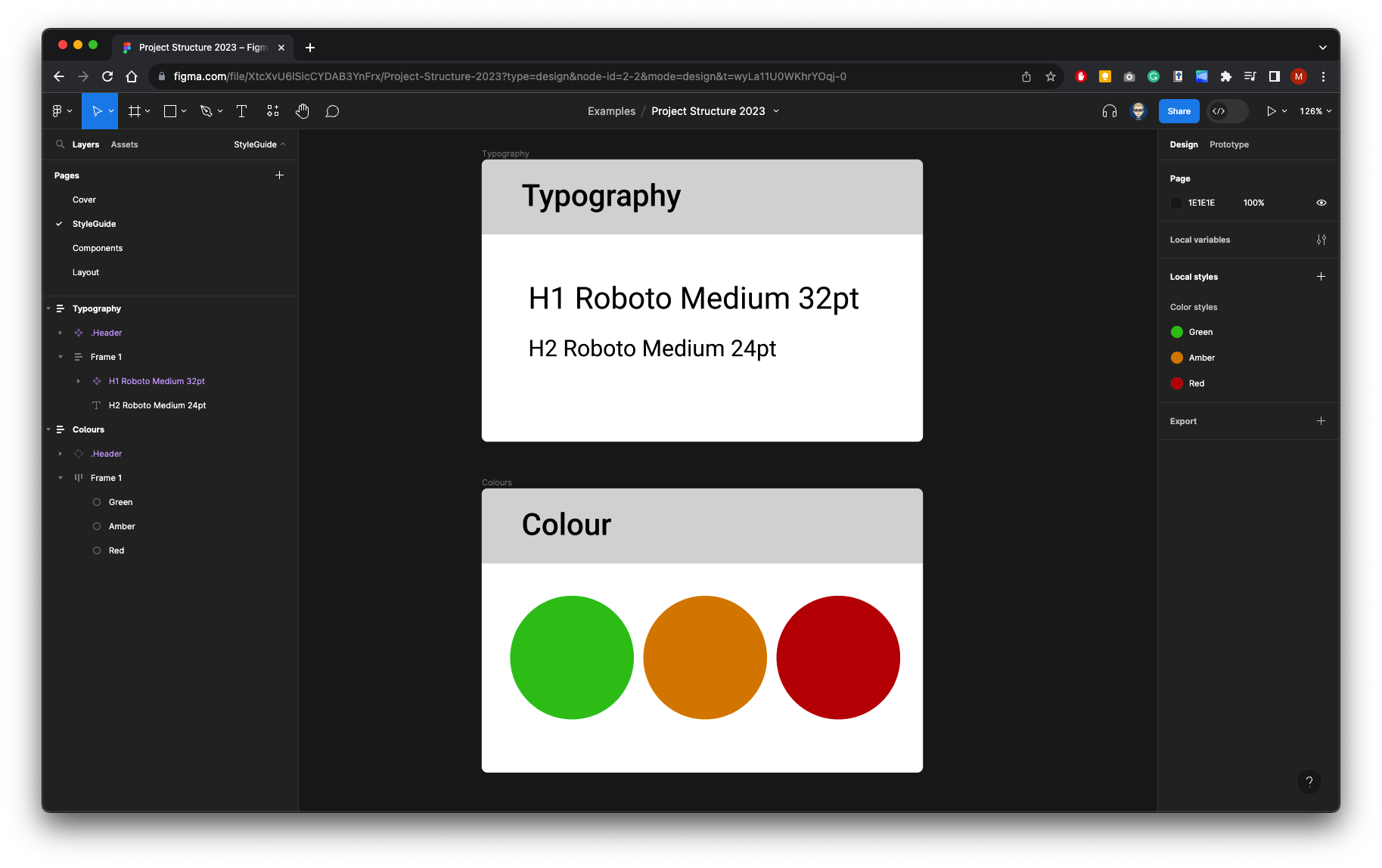Click the user avatar in toolbar
The width and height of the screenshot is (1382, 868).
(1138, 111)
